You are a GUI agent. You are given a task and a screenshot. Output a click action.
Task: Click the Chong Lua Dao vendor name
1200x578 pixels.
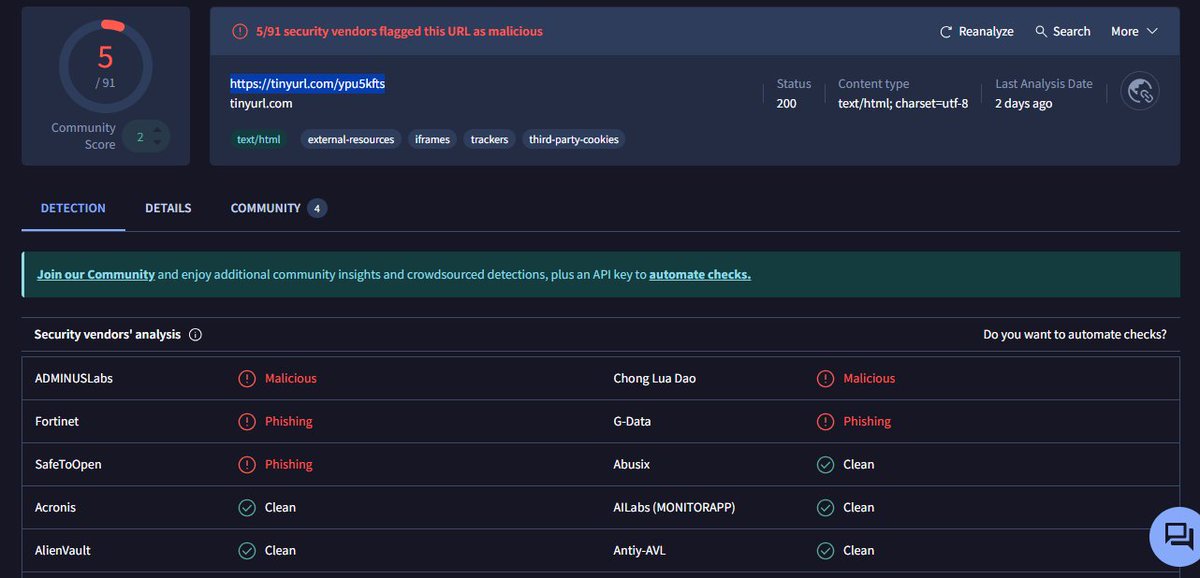(x=655, y=379)
